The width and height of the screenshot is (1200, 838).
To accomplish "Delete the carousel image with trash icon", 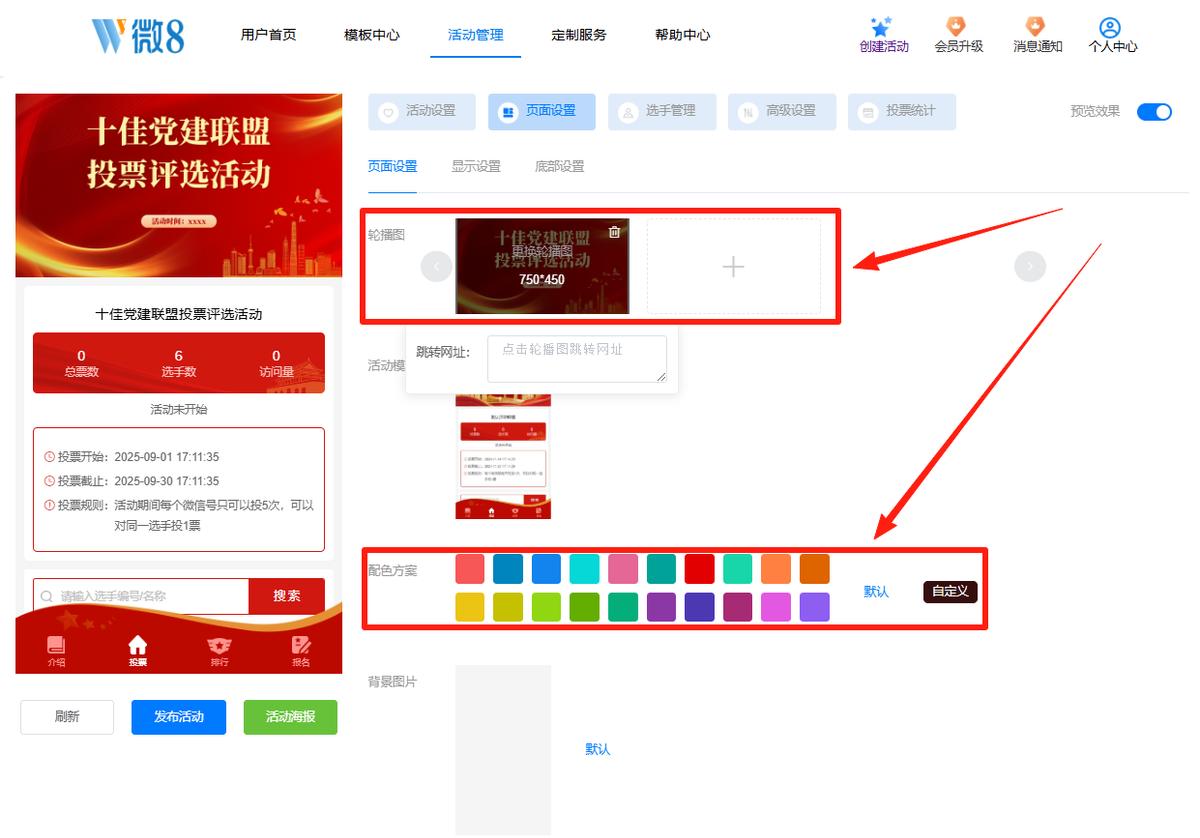I will 614,232.
